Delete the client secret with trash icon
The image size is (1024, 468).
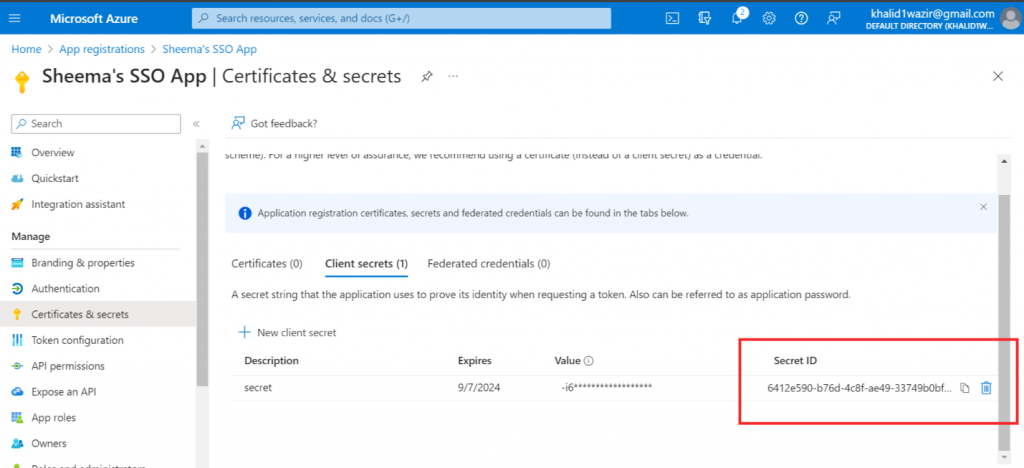point(986,388)
